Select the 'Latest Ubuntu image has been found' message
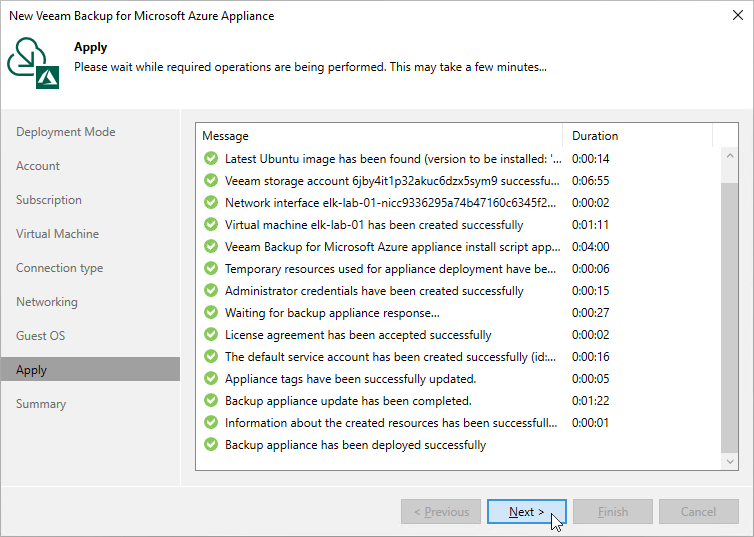 [393, 159]
